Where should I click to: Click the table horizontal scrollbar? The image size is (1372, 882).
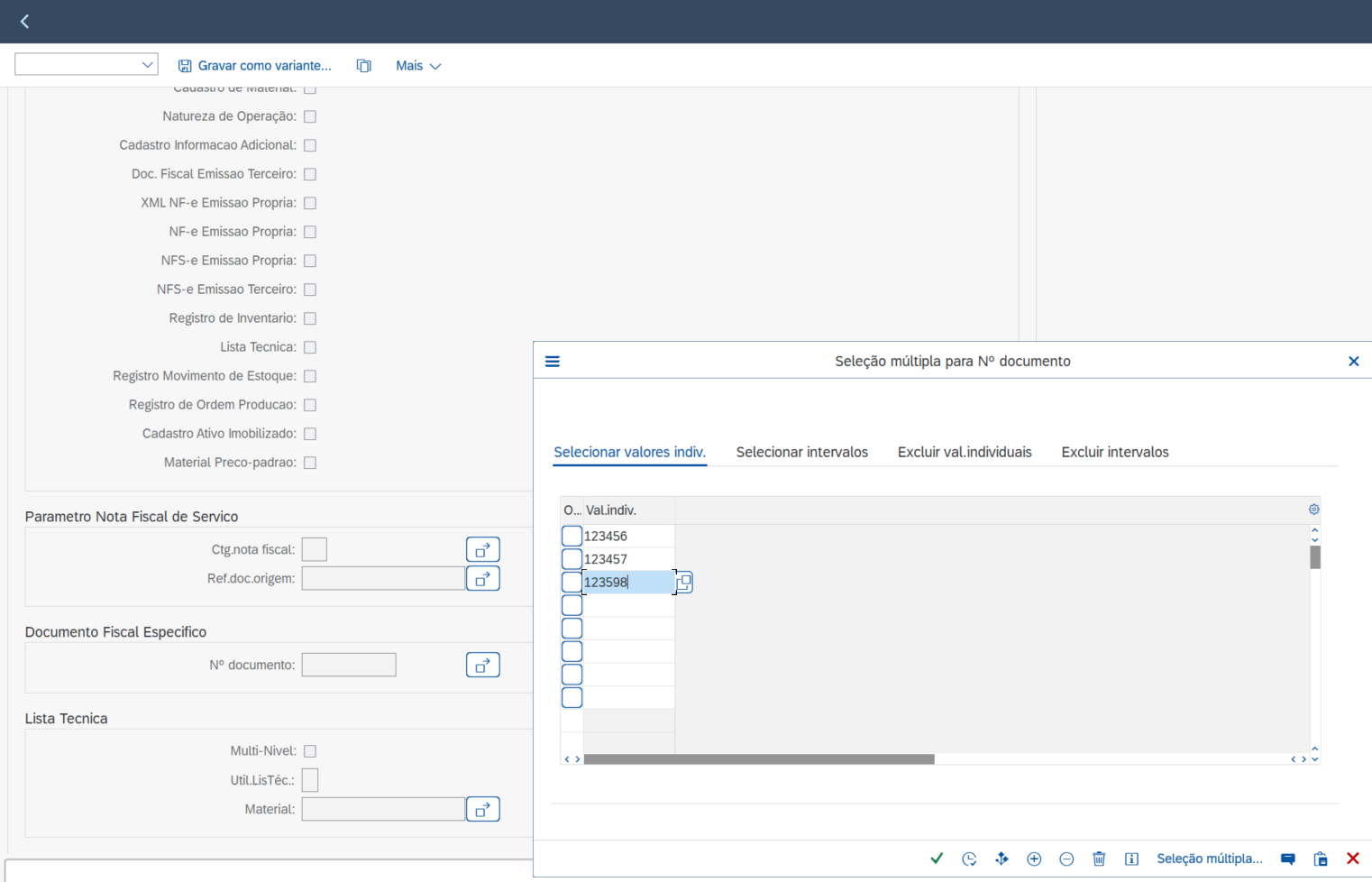759,759
